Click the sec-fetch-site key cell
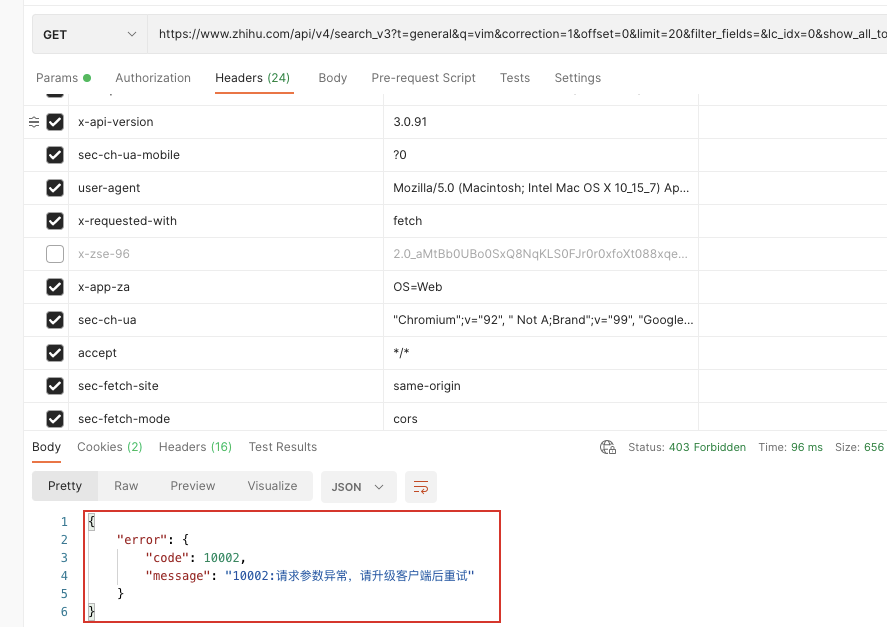The width and height of the screenshot is (887, 627). (226, 386)
